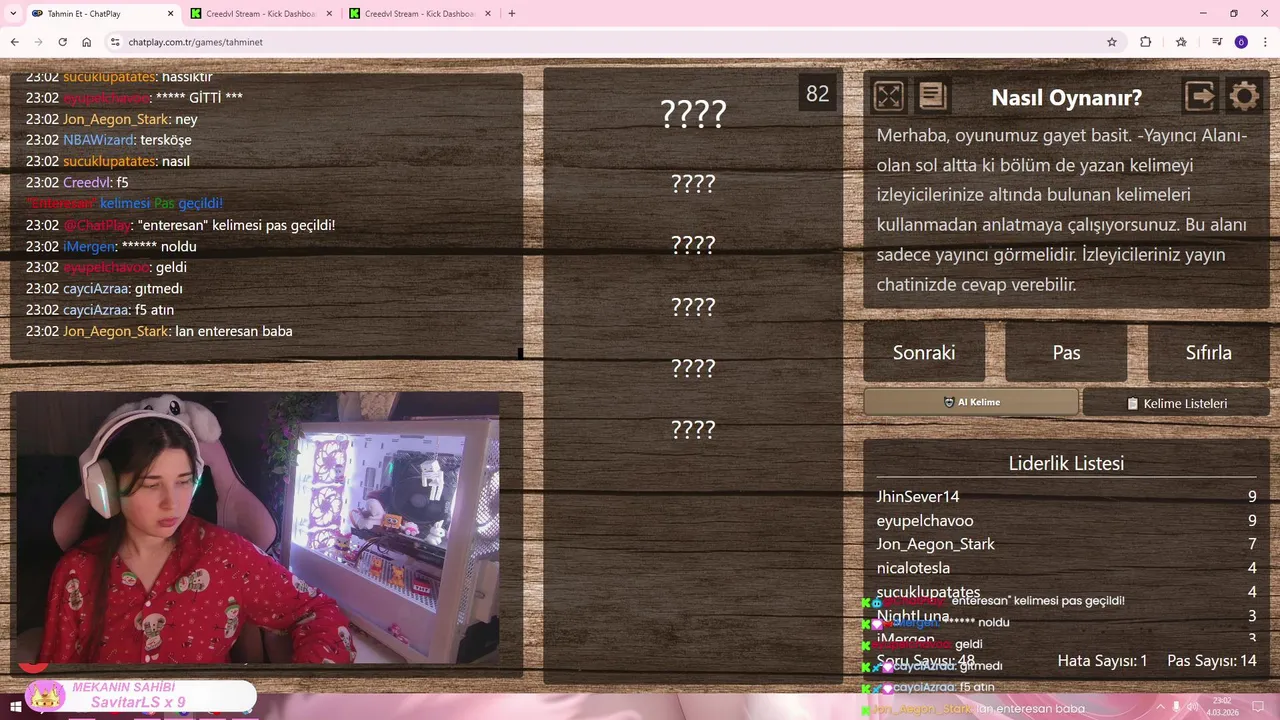Click the large hidden word ???? card

tap(693, 113)
